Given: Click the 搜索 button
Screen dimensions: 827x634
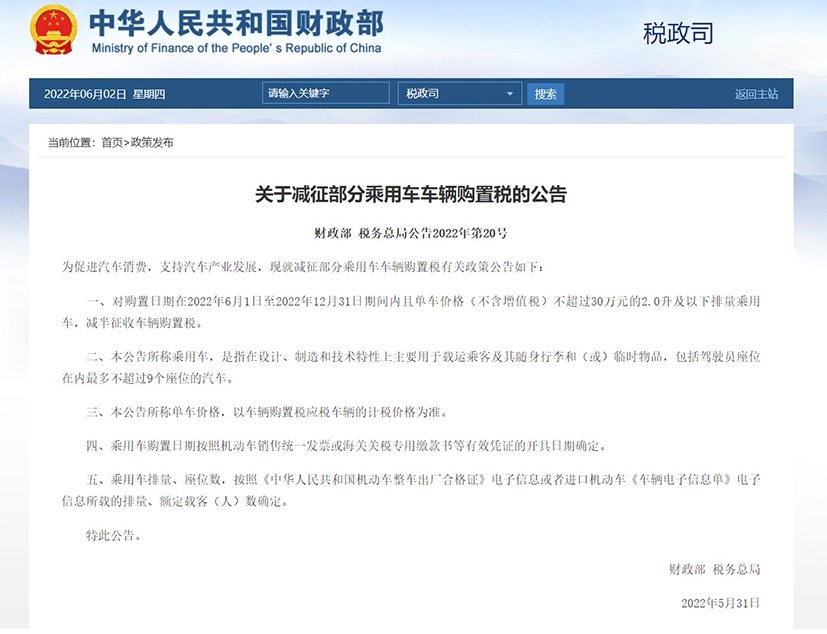Looking at the screenshot, I should 545,94.
